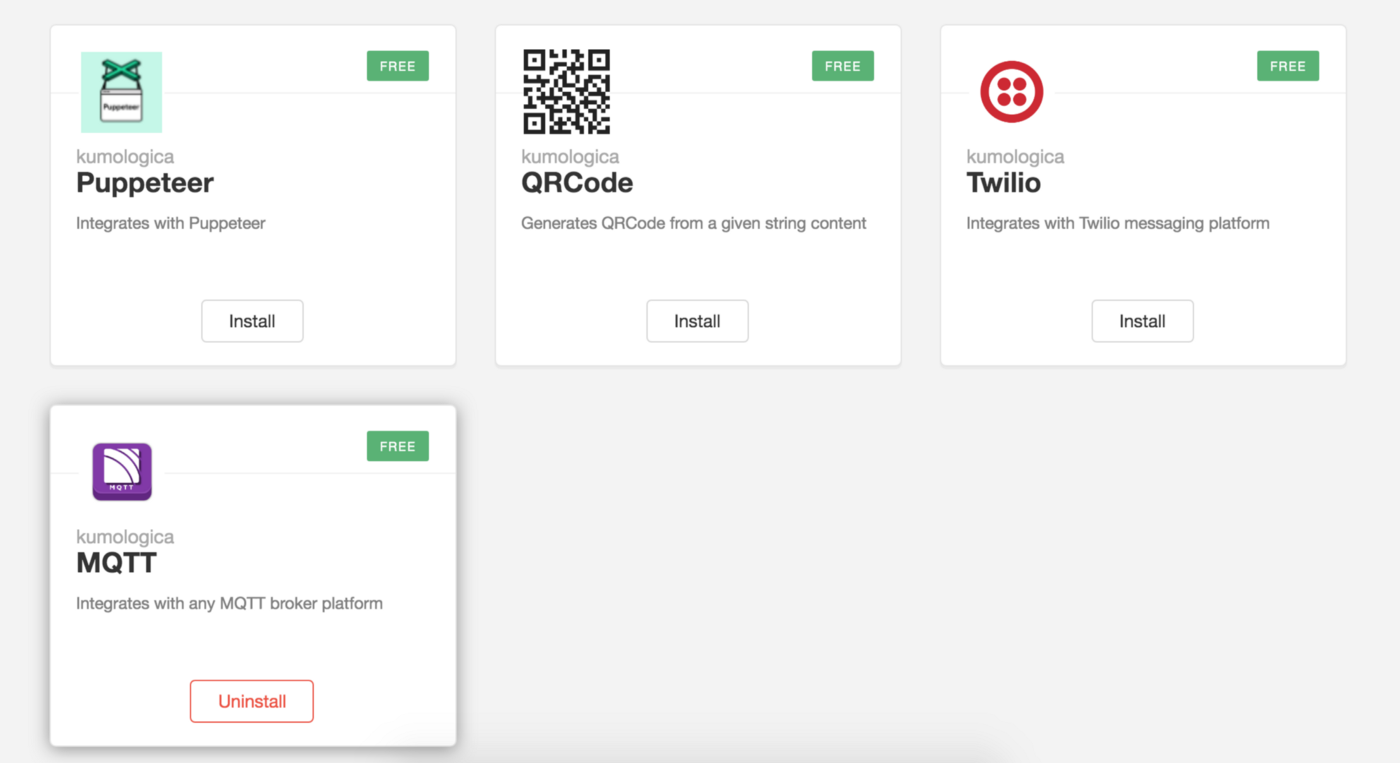Click the FREE badge on MQTT card
This screenshot has width=1400, height=763.
[x=398, y=446]
